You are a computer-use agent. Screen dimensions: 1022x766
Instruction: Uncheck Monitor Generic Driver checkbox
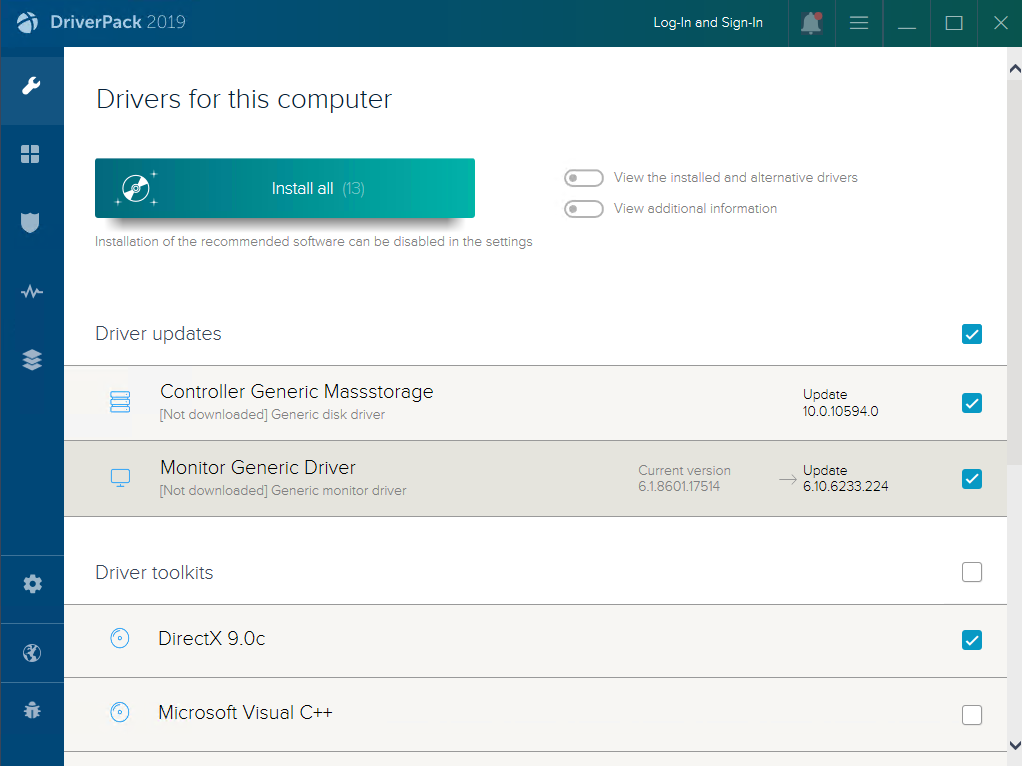point(972,479)
